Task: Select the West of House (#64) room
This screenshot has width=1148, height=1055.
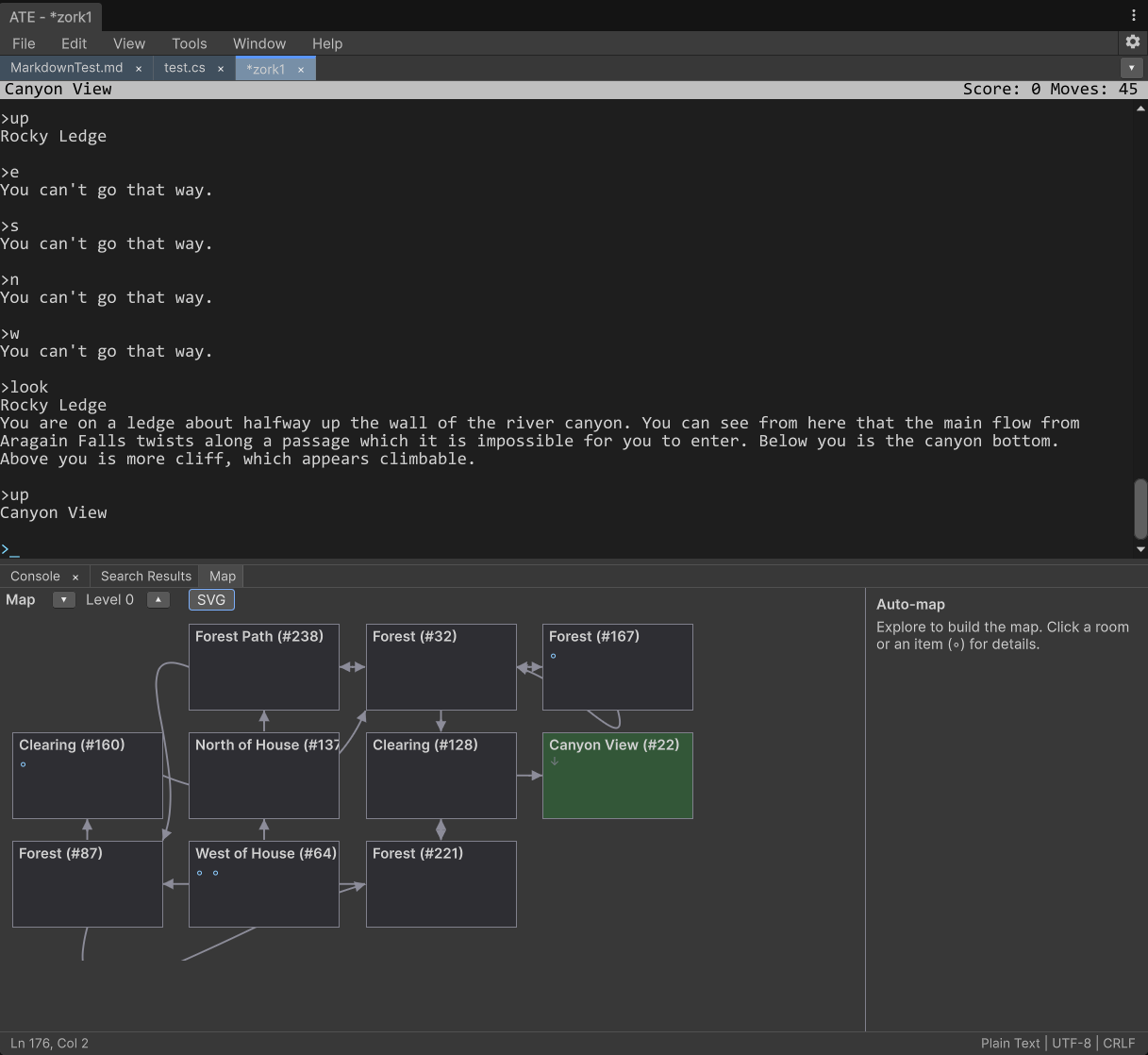Action: pyautogui.click(x=264, y=884)
